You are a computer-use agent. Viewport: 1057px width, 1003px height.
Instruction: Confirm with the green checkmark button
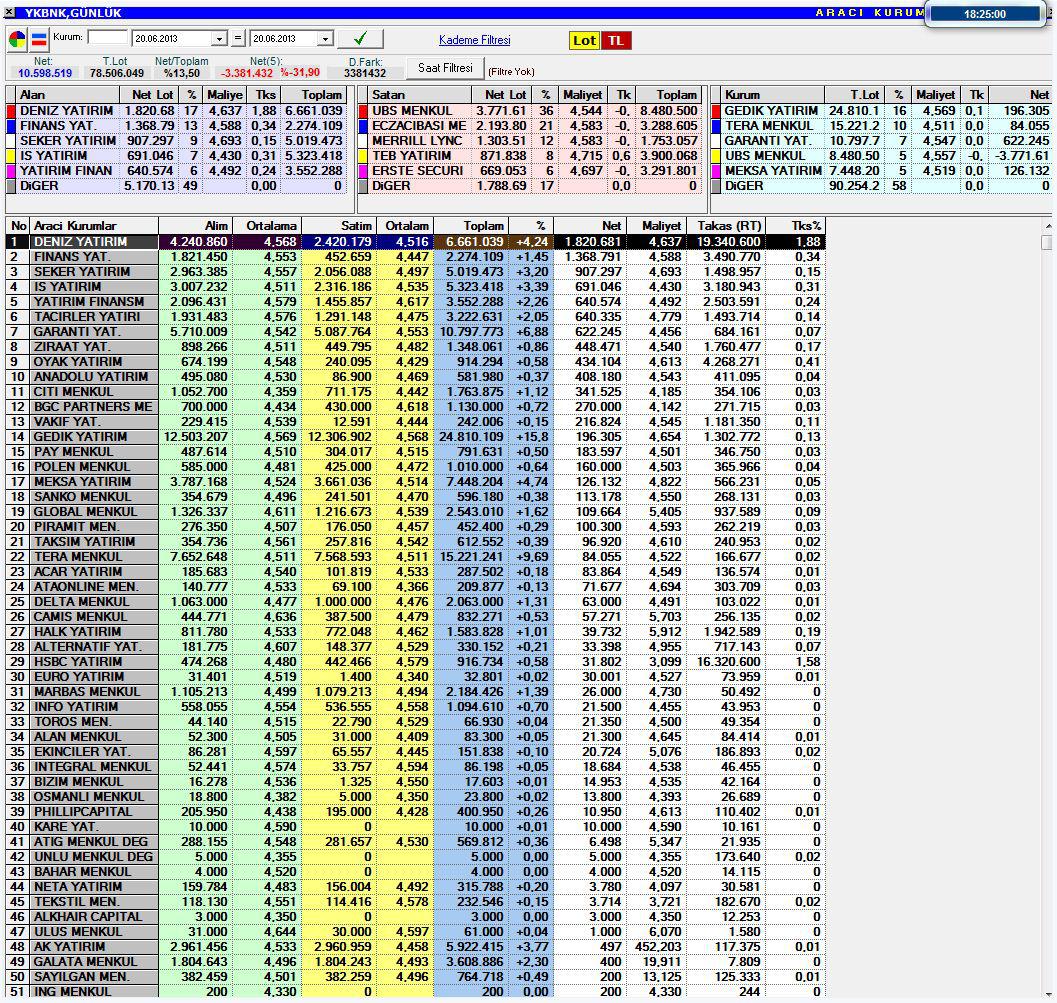tap(360, 39)
